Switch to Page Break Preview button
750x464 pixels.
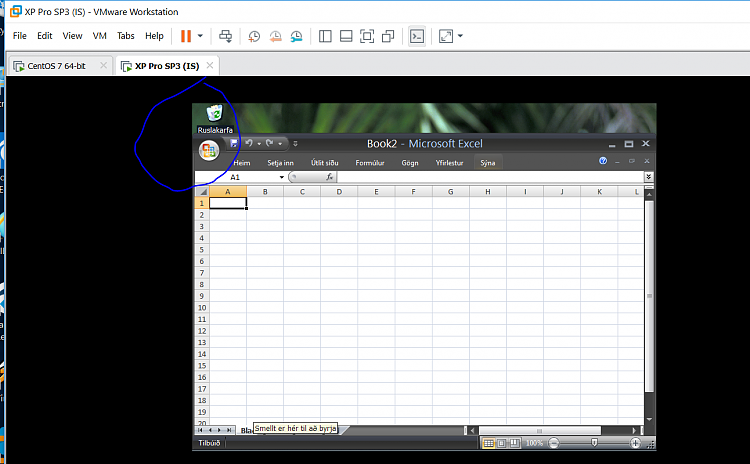514,443
